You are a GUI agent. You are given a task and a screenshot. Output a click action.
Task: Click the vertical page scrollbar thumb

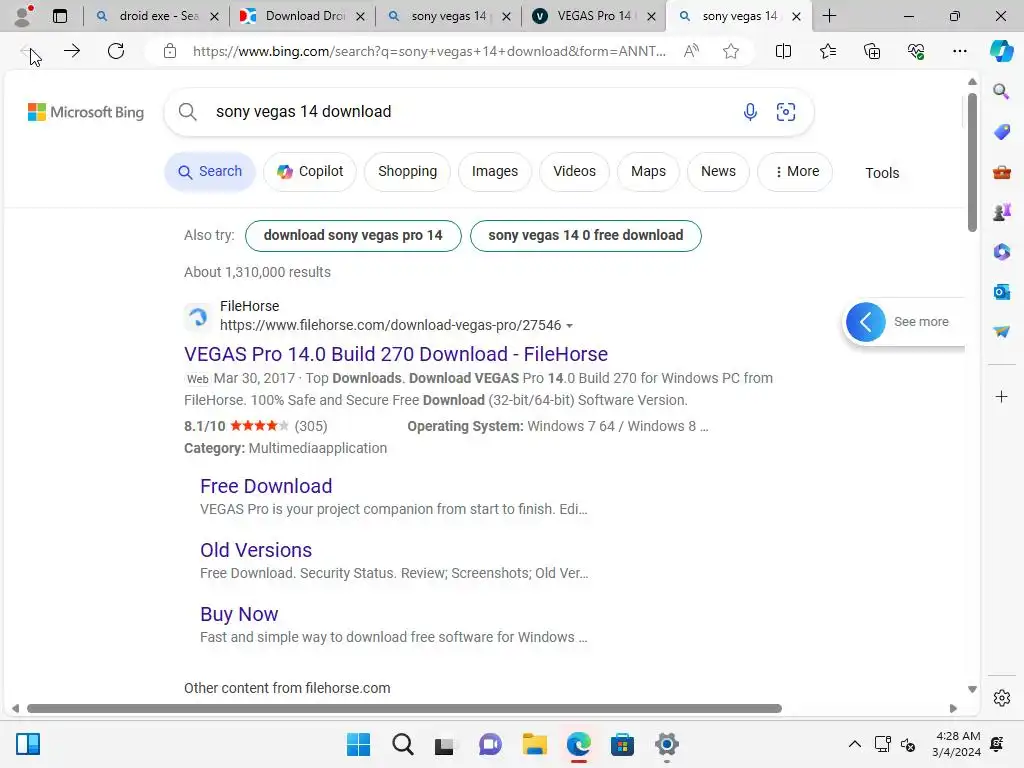click(x=972, y=162)
